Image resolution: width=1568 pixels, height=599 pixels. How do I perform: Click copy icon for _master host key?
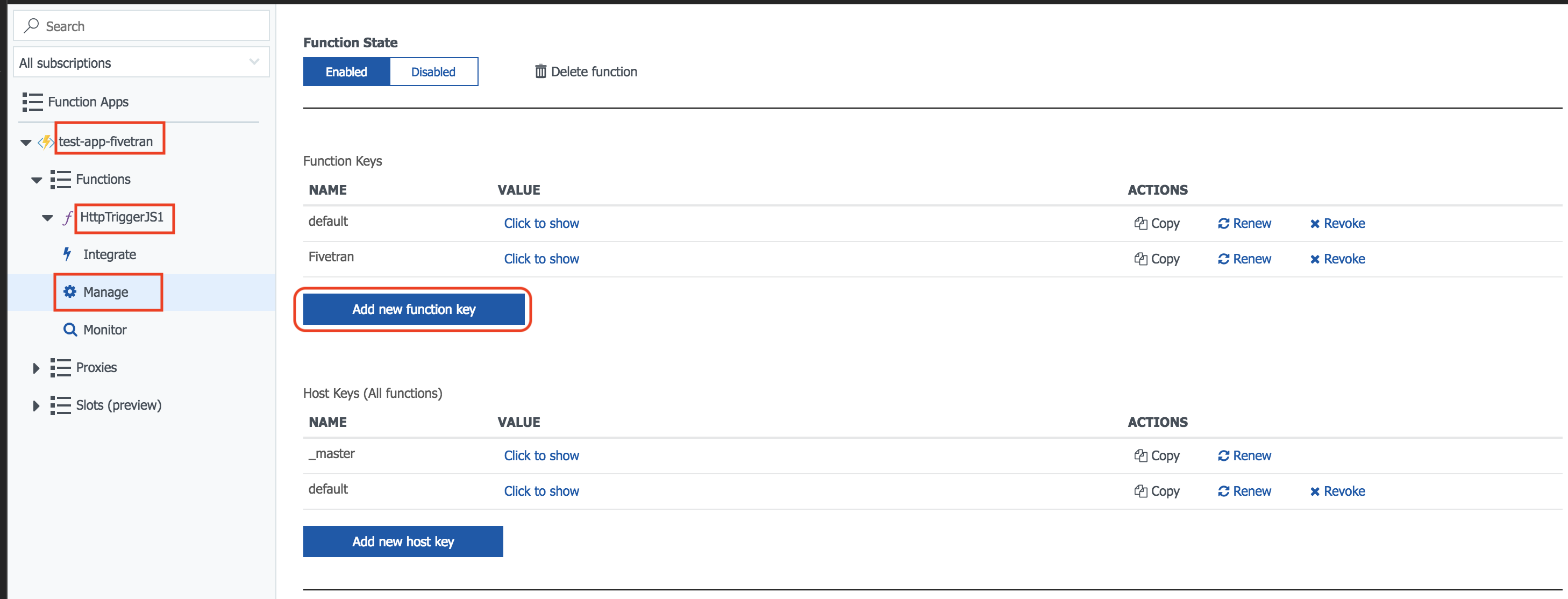(1140, 455)
